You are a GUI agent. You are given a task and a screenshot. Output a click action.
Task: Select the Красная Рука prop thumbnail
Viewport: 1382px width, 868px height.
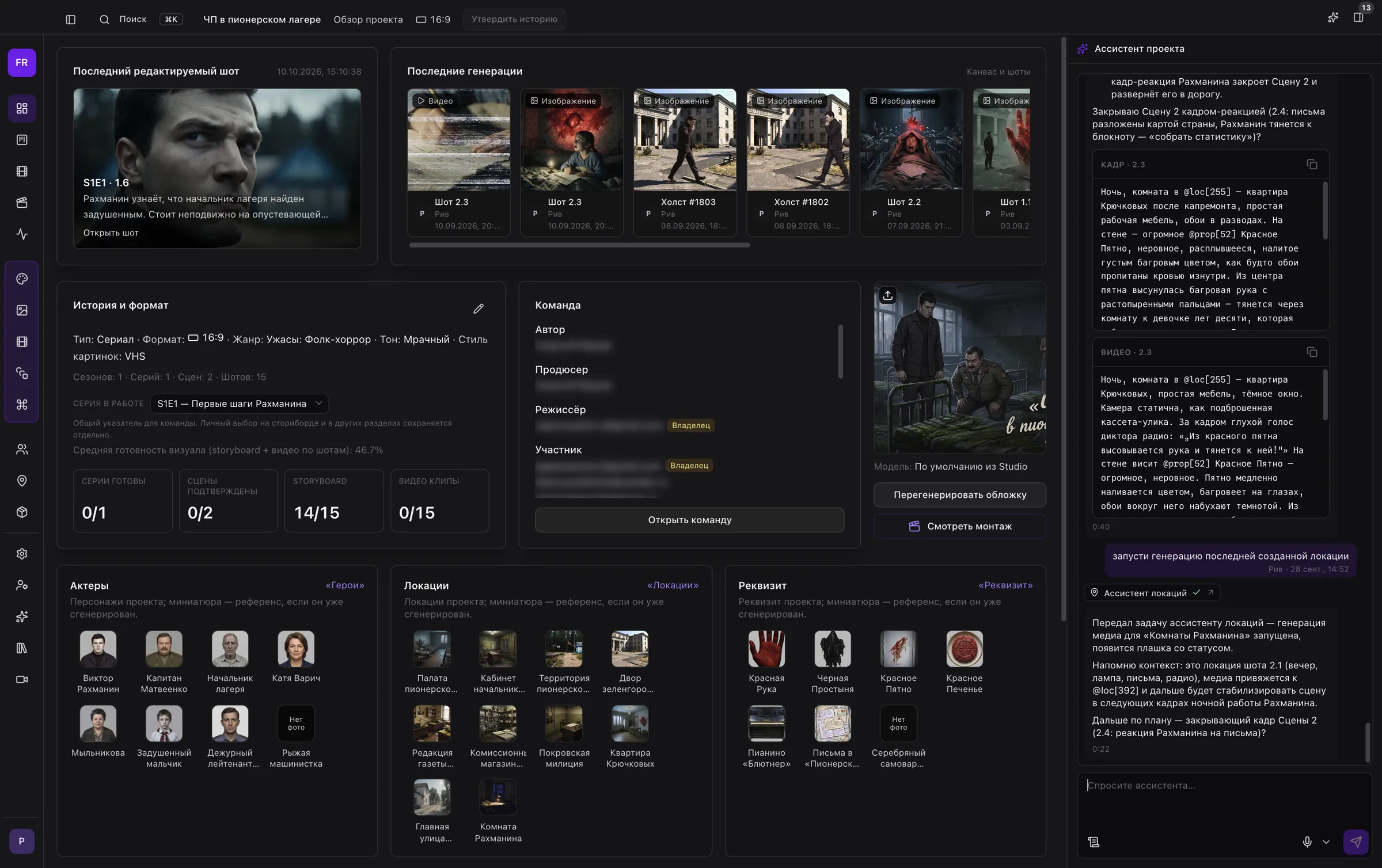[766, 649]
